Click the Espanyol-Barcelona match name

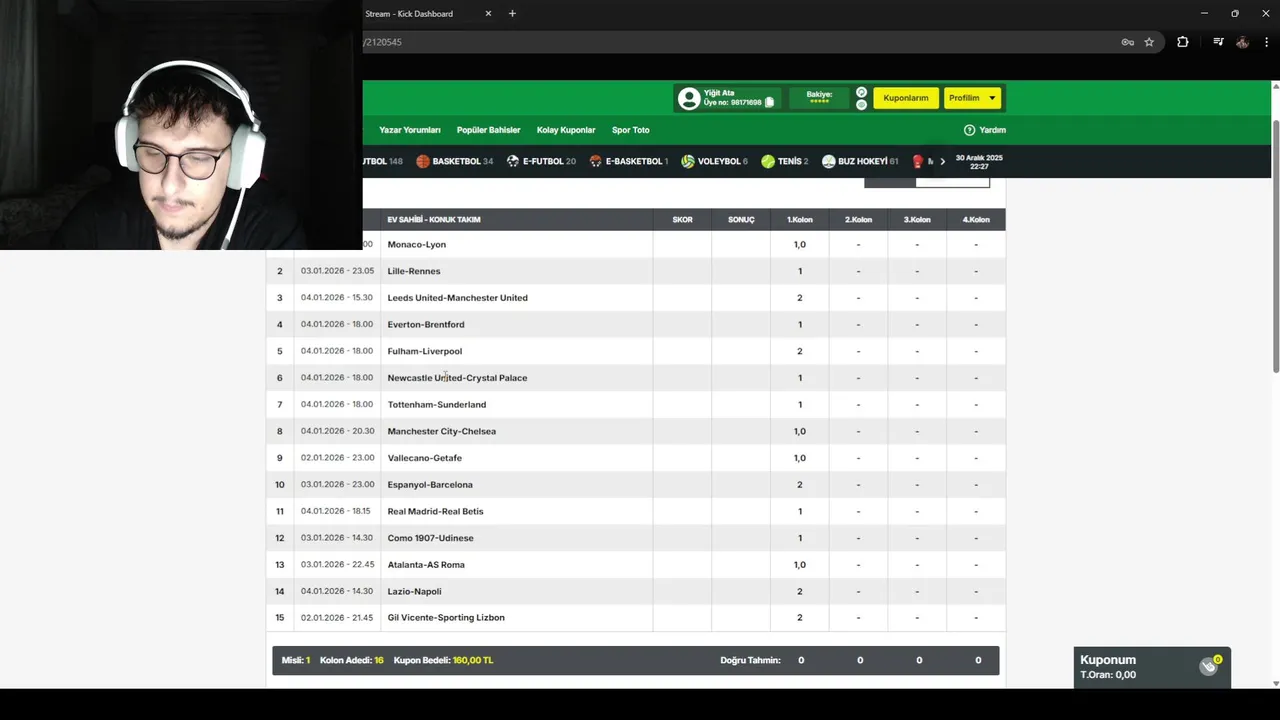click(430, 484)
